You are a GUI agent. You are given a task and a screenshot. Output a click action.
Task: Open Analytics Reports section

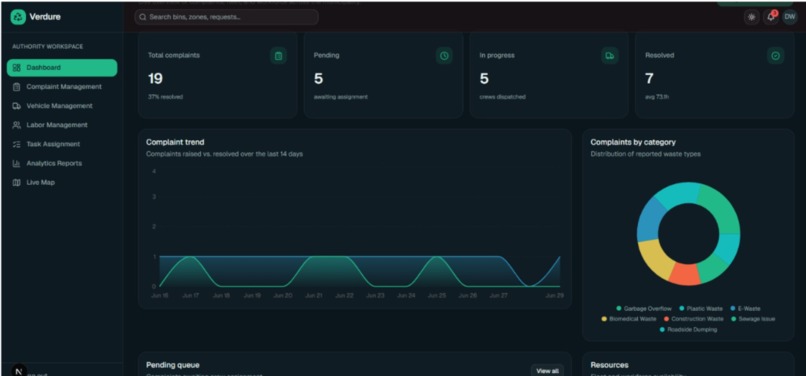(62, 164)
